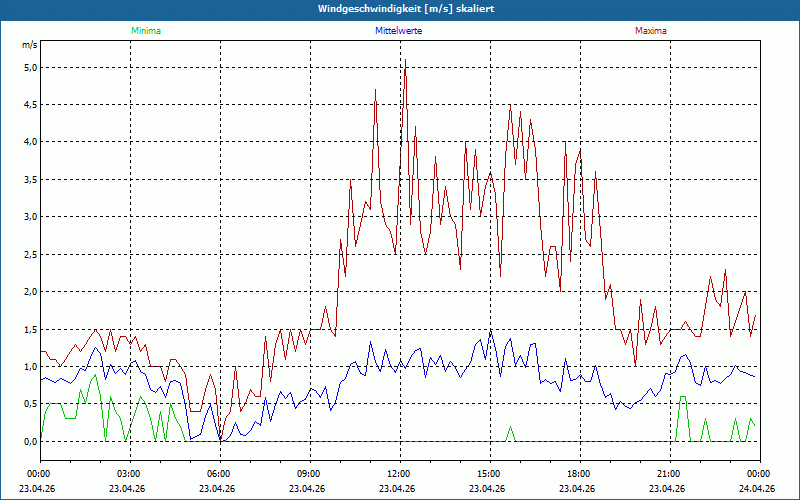800x500 pixels.
Task: Click the 5,0 value on the y-axis
Action: (30, 68)
